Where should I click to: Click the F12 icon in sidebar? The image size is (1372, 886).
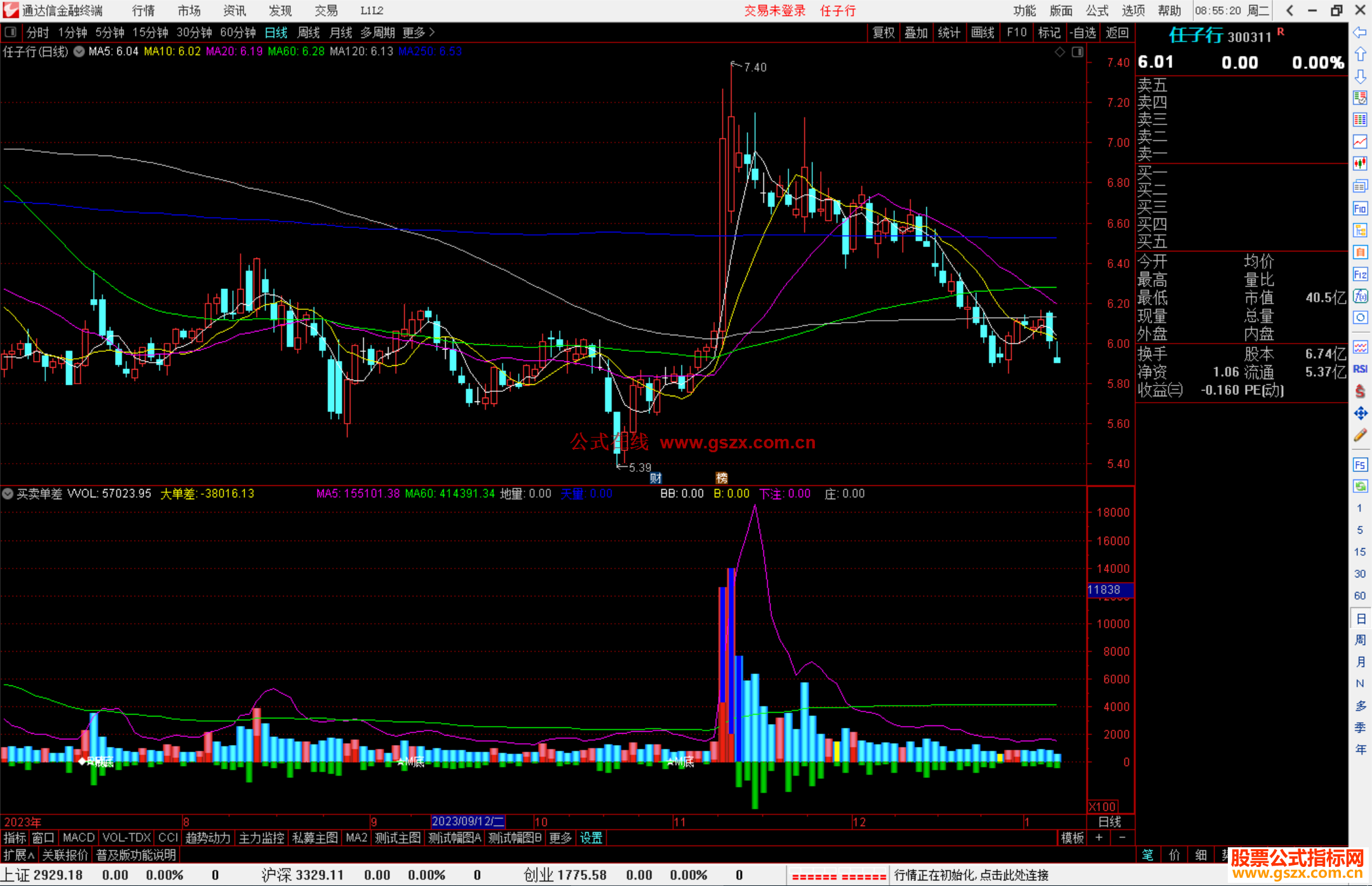point(1360,274)
